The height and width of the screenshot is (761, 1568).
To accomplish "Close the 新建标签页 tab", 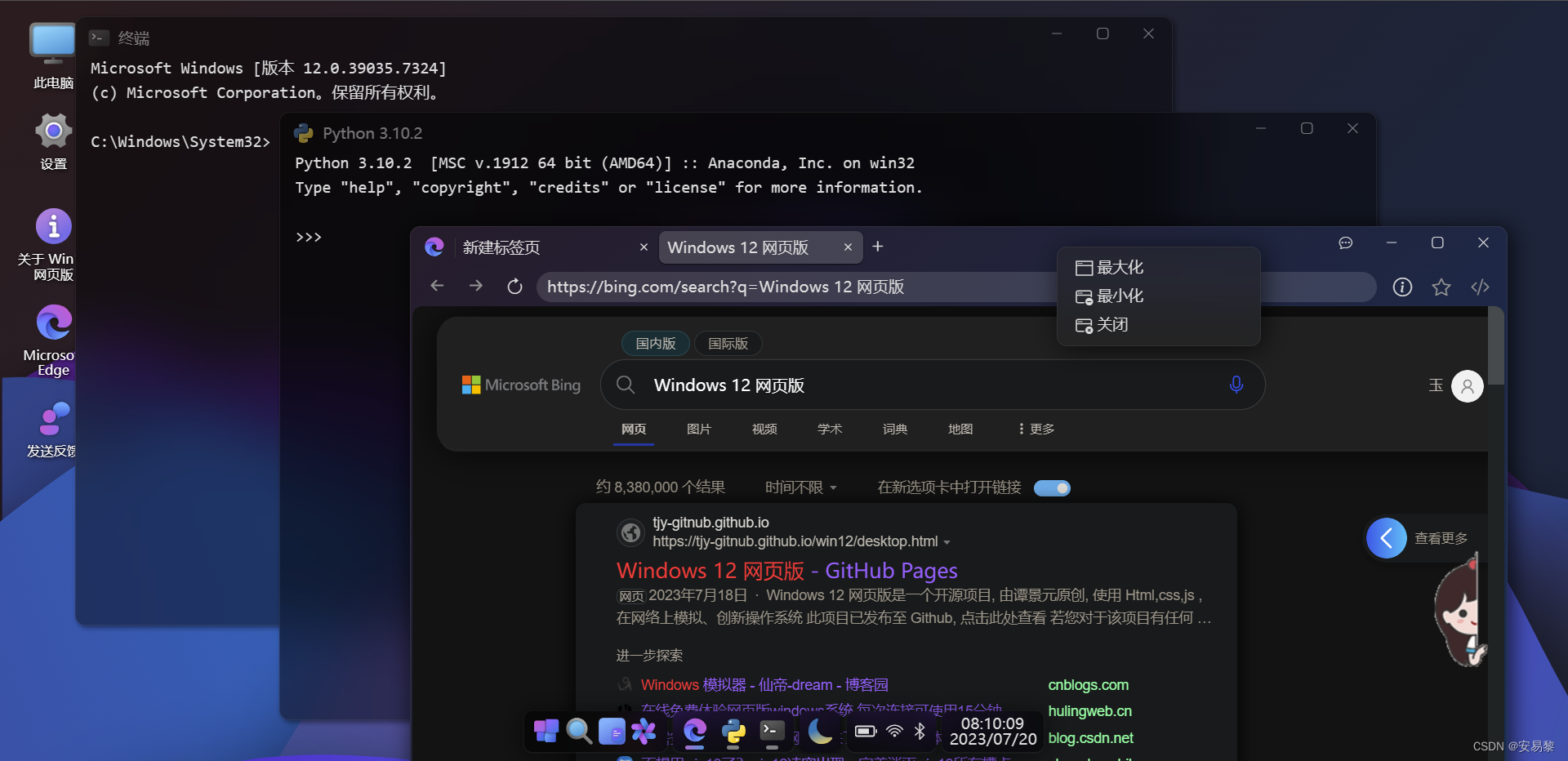I will point(644,247).
